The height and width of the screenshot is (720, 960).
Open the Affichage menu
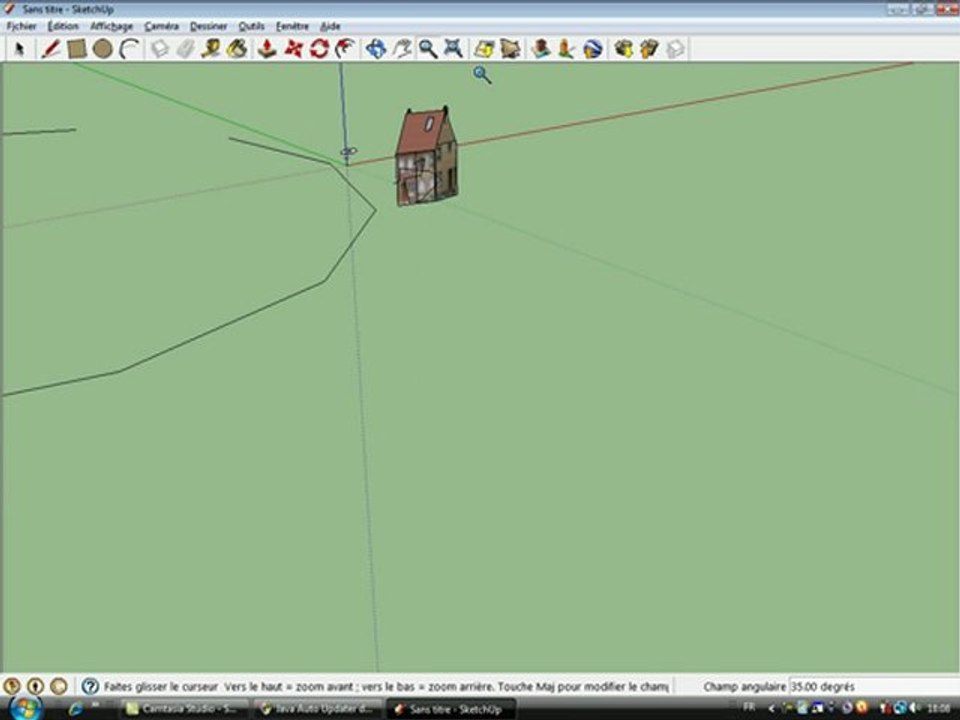(x=111, y=26)
